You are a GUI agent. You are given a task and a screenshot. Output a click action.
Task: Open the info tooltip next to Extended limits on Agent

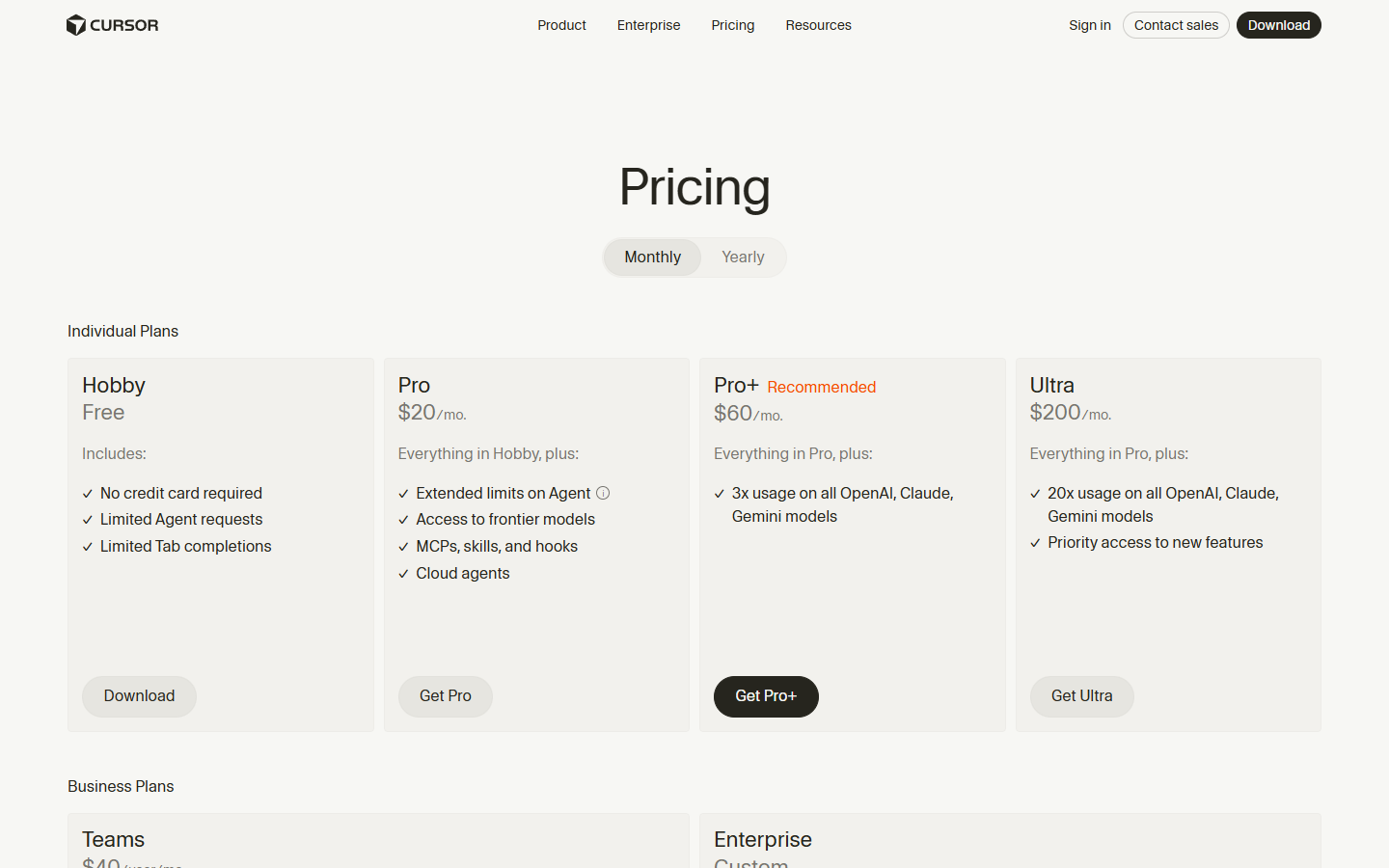[603, 493]
